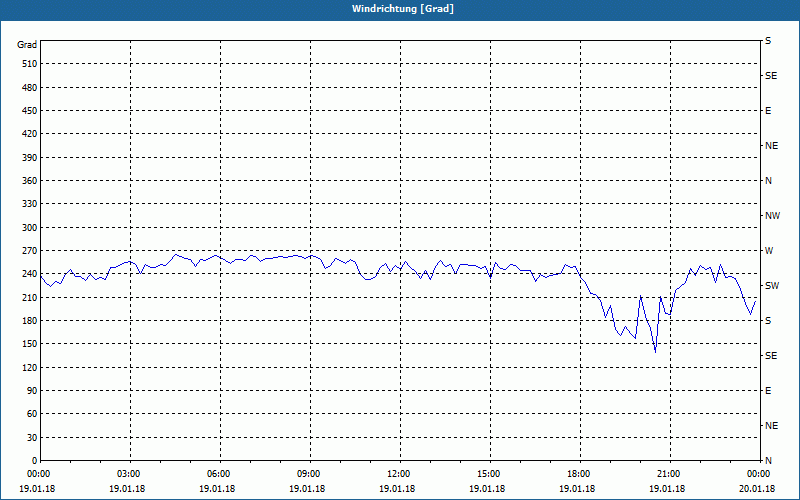Select the W compass label
This screenshot has height=500, width=800.
(x=769, y=251)
